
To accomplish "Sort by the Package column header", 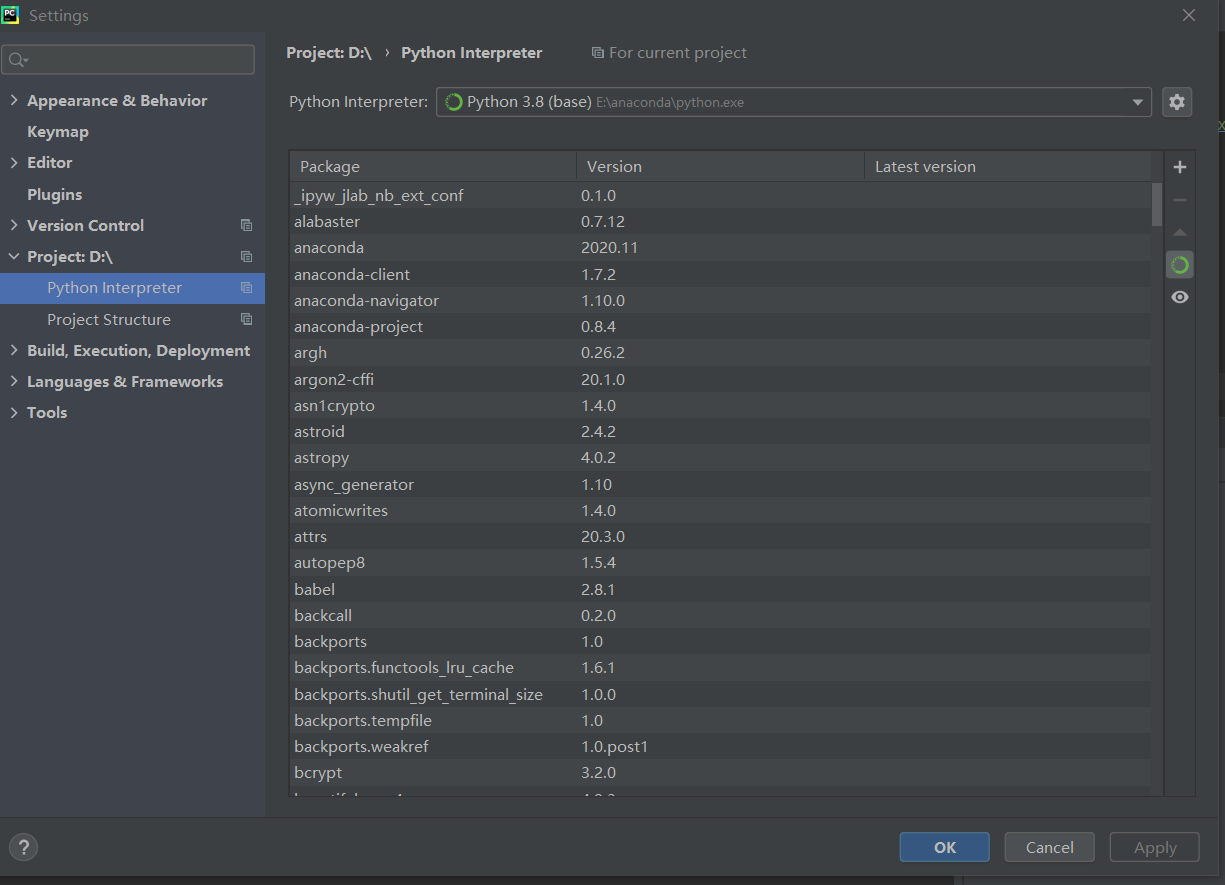I will (x=433, y=167).
